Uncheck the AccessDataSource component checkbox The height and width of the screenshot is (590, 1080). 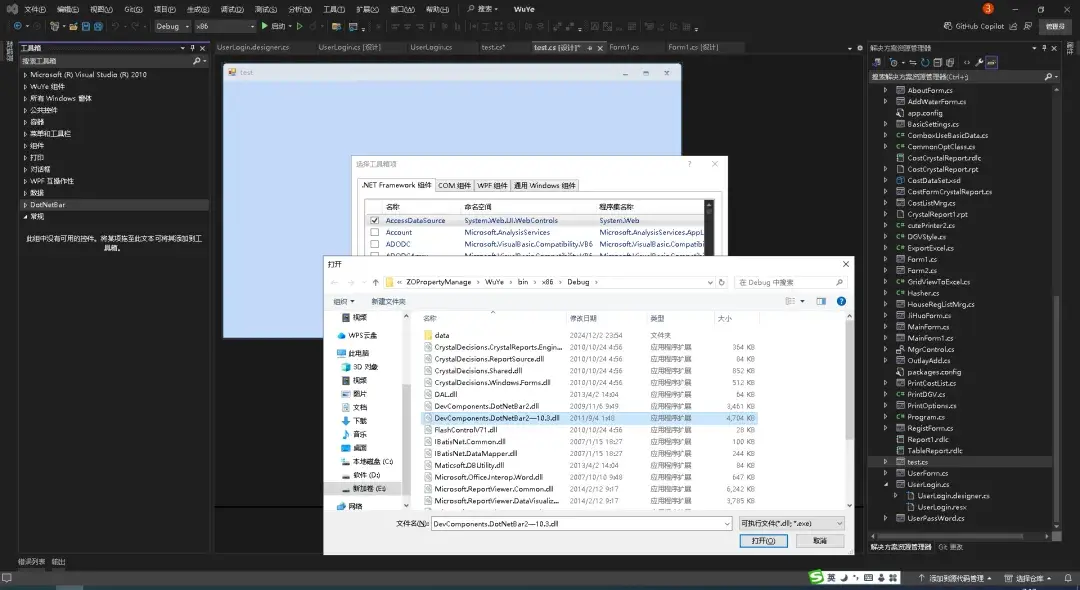tap(374, 220)
